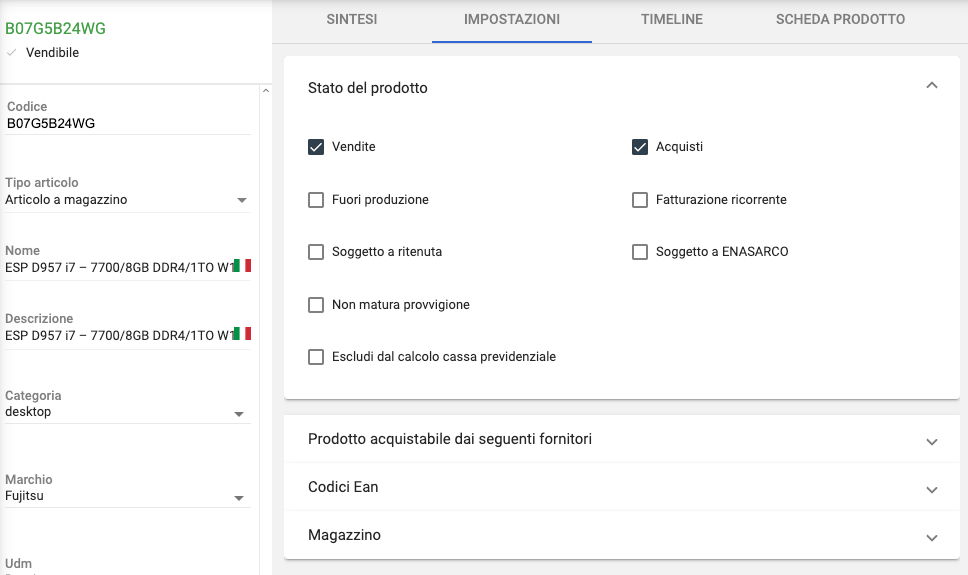Click the Codice input field
The width and height of the screenshot is (968, 575).
point(127,124)
